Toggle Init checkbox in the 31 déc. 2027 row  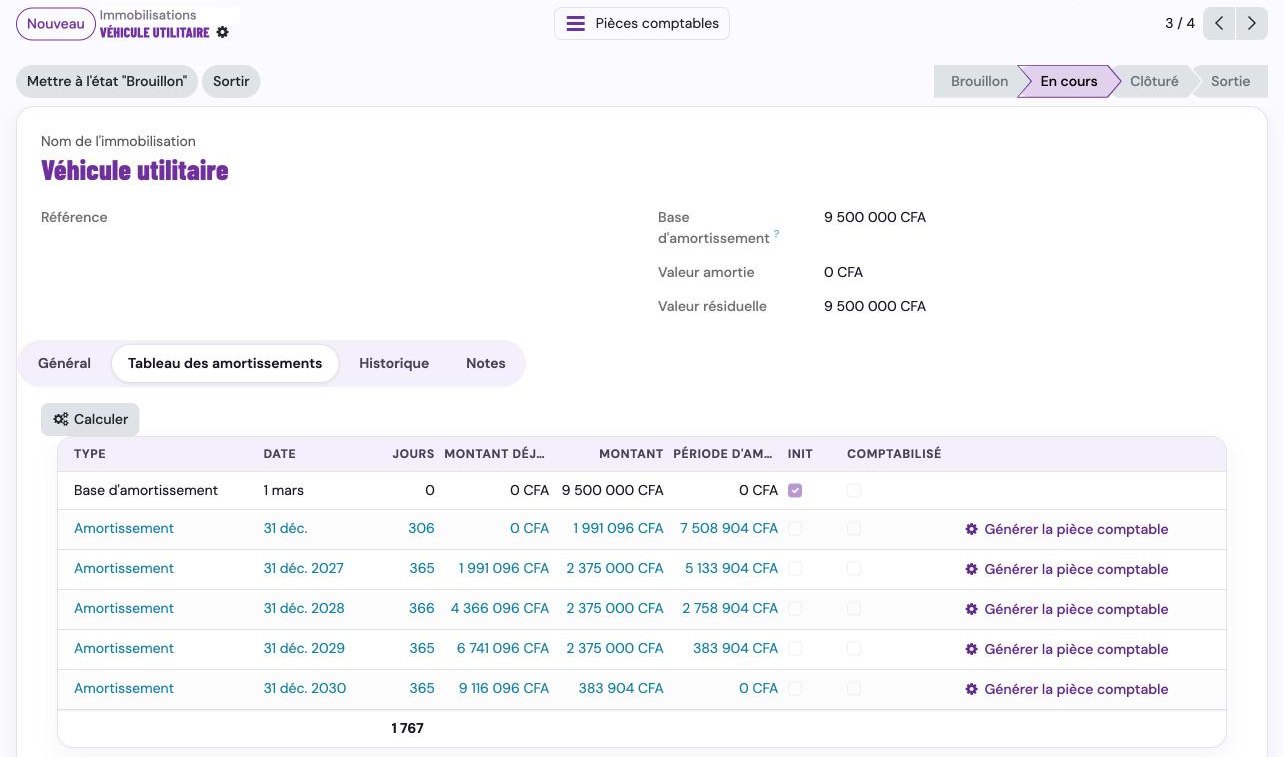795,569
